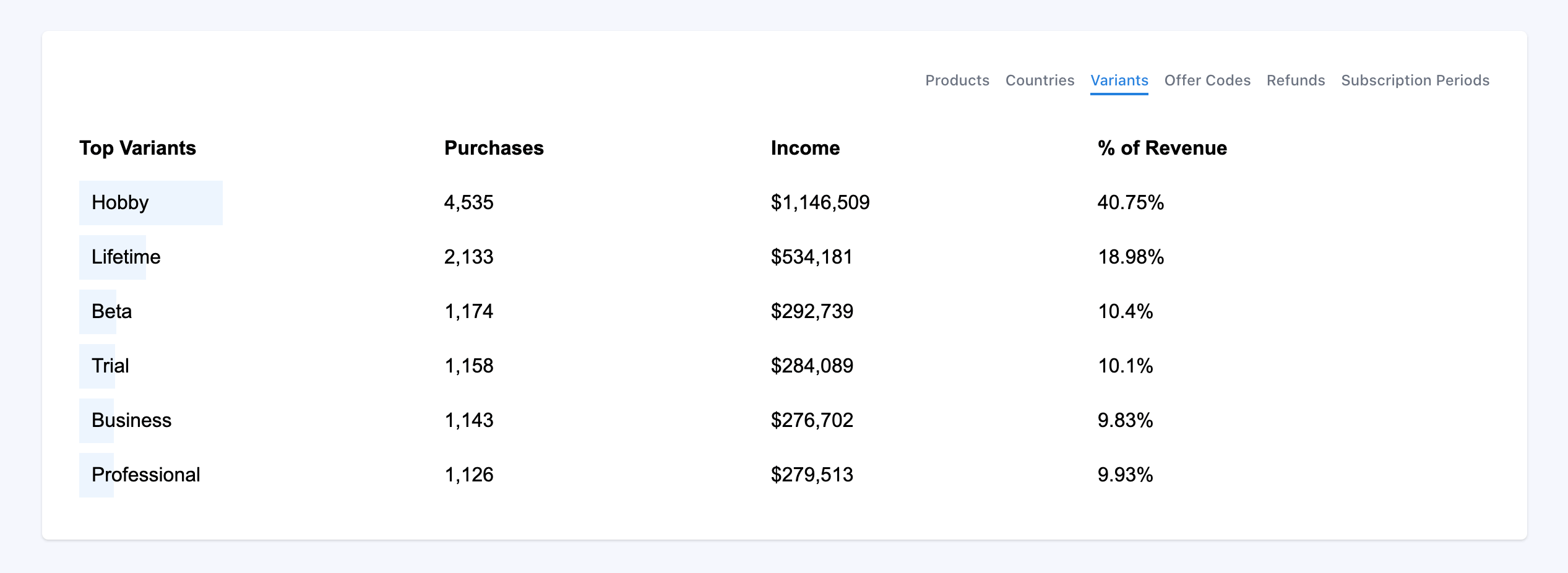
Task: Sort by the Purchases column header
Action: 494,148
